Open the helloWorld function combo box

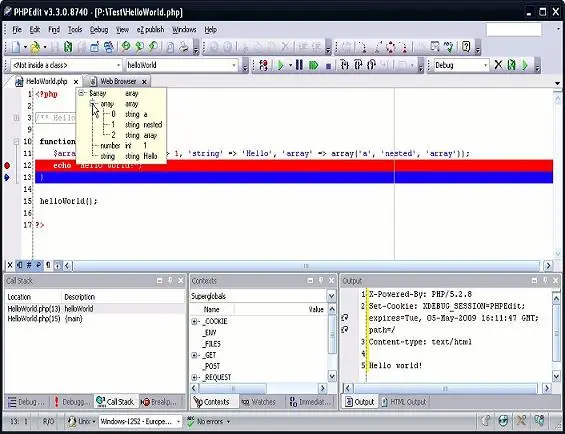pos(234,66)
